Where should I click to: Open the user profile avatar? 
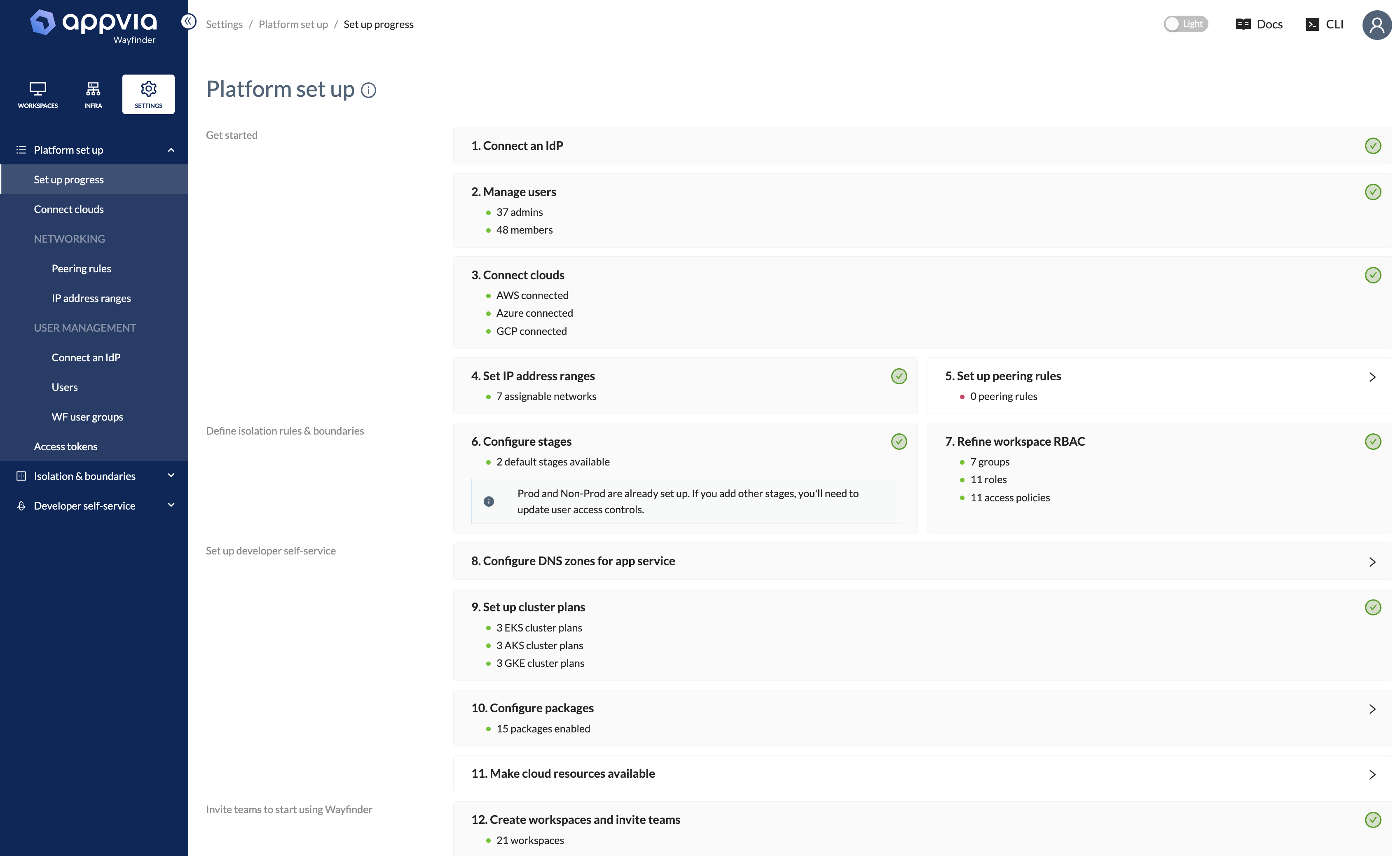1376,25
